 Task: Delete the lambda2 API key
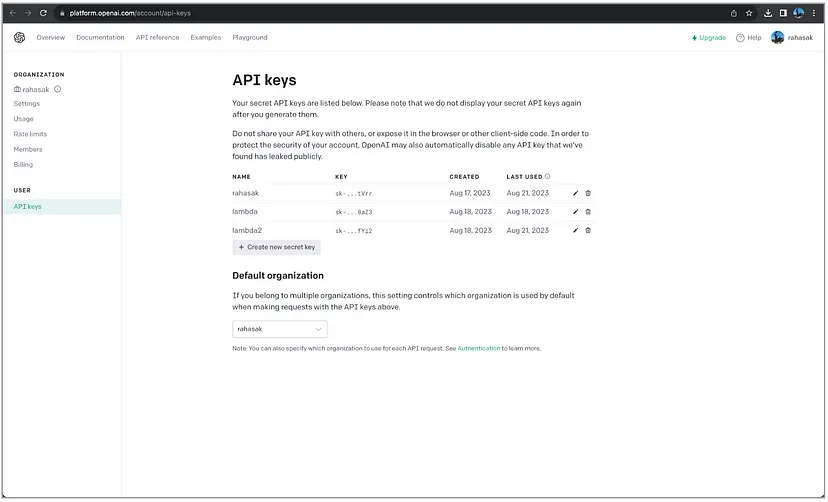[x=588, y=230]
